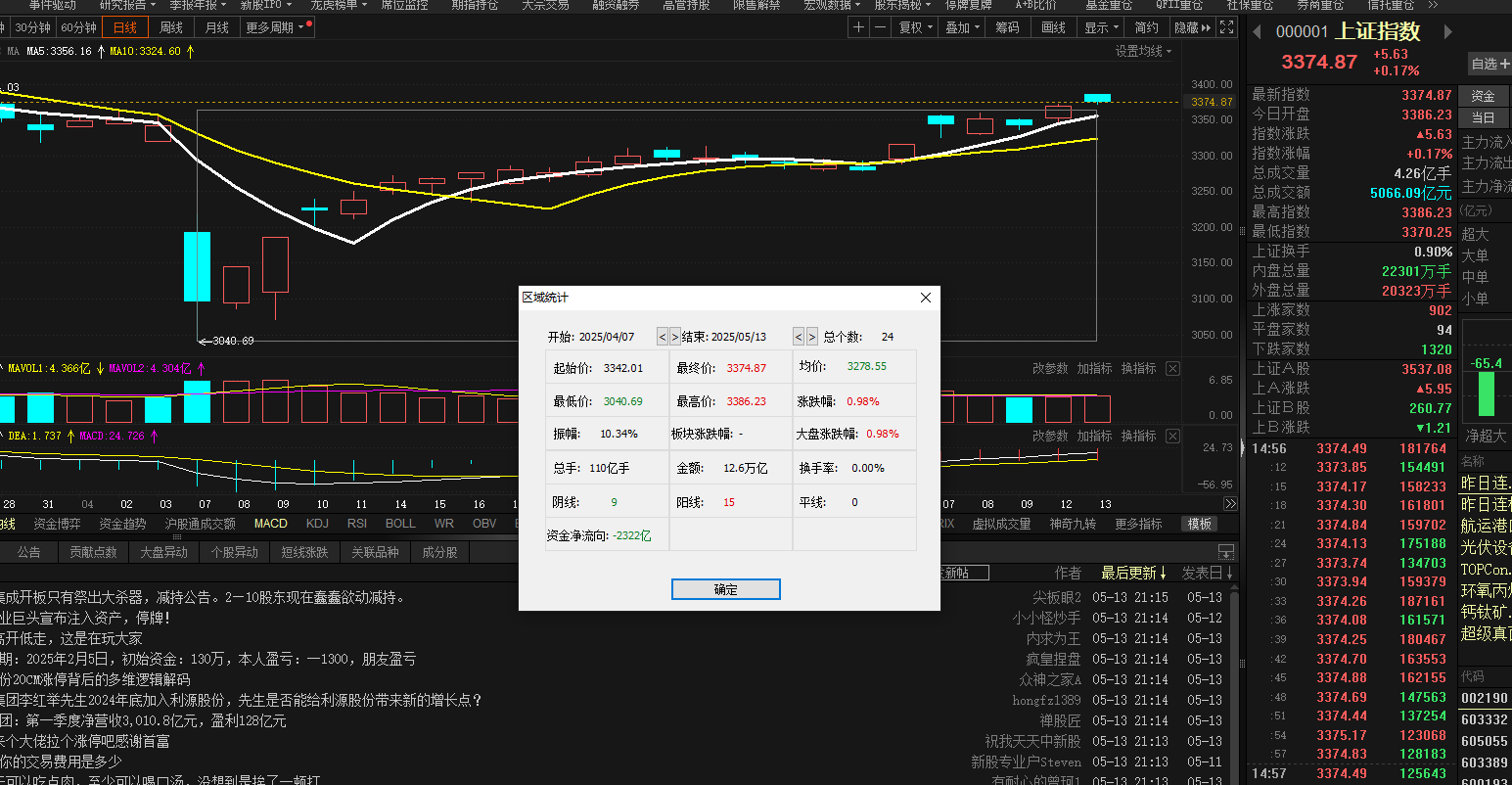
Task: Open the 个股异动 tab
Action: pyautogui.click(x=234, y=552)
